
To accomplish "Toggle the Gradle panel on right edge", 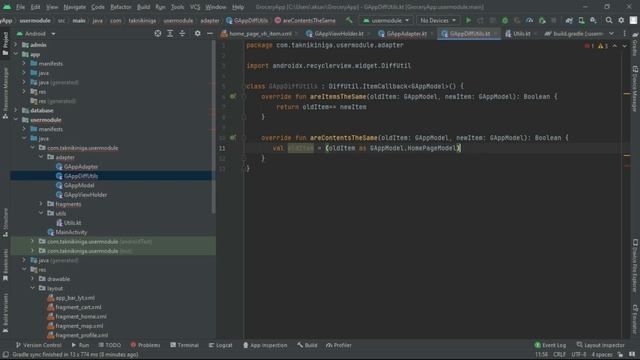I will point(635,44).
